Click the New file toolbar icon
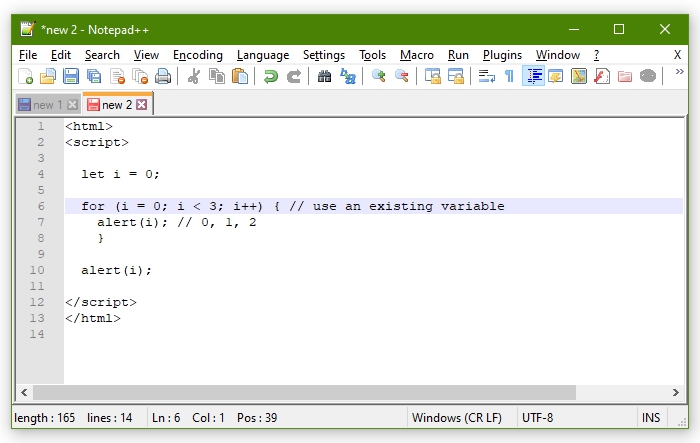This screenshot has height=443, width=700. pos(25,76)
